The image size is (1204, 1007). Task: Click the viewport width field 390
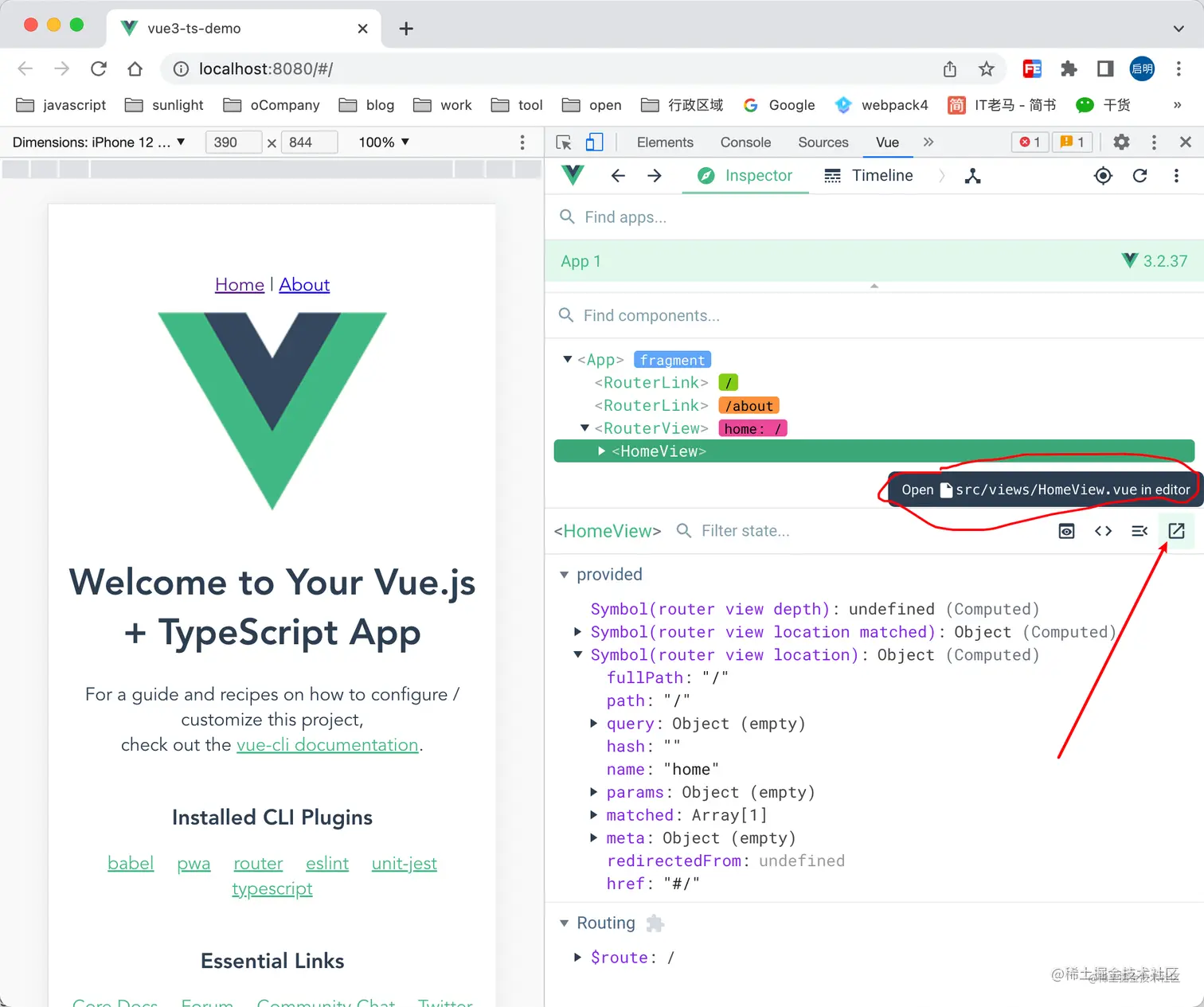[233, 142]
